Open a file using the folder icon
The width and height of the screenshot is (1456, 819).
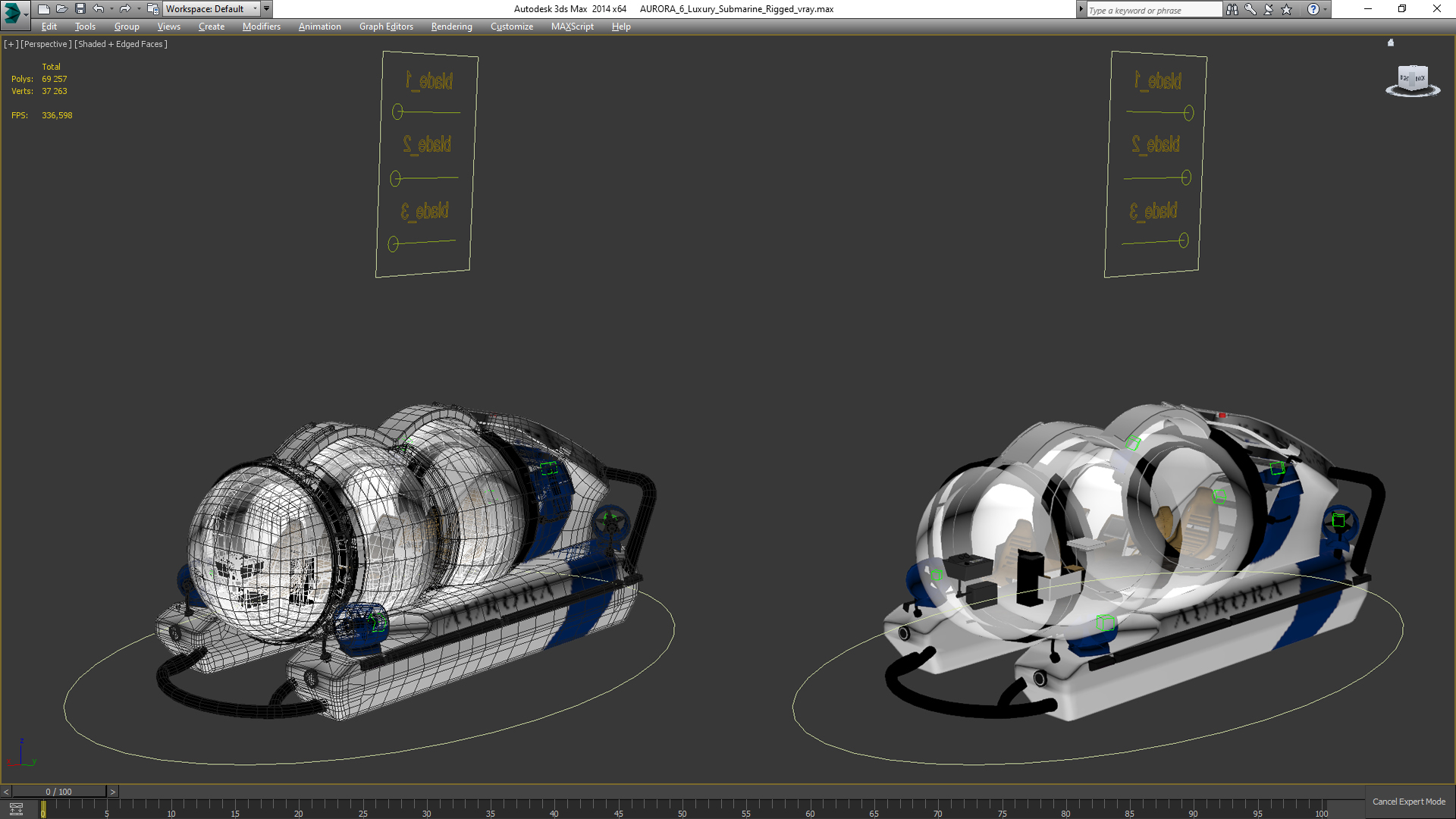[x=61, y=9]
